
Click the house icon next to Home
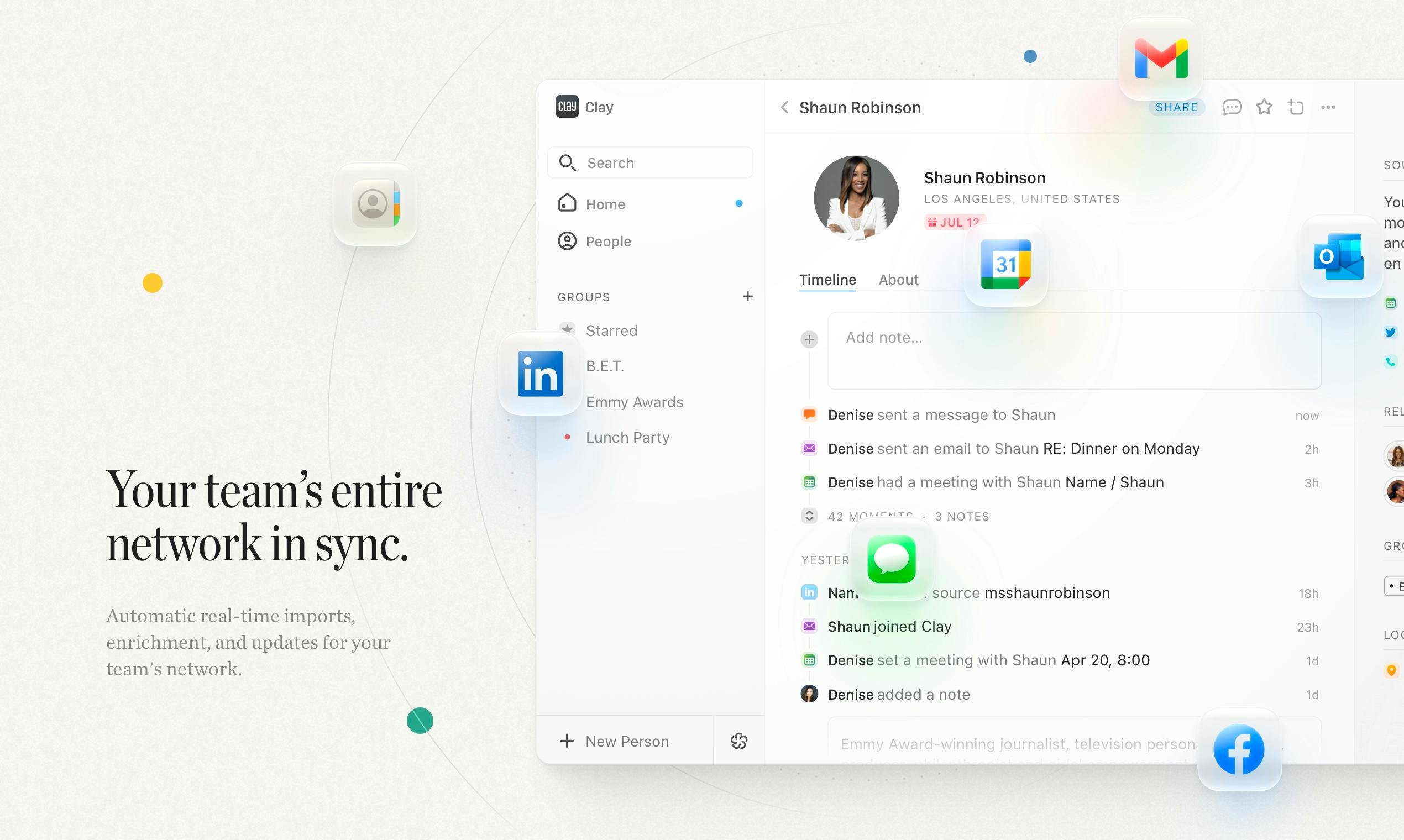[567, 203]
